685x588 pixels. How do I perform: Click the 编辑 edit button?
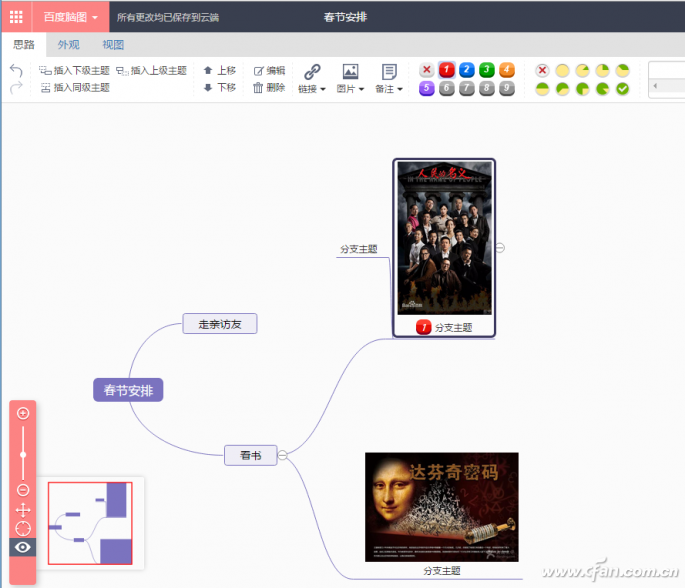pyautogui.click(x=270, y=70)
